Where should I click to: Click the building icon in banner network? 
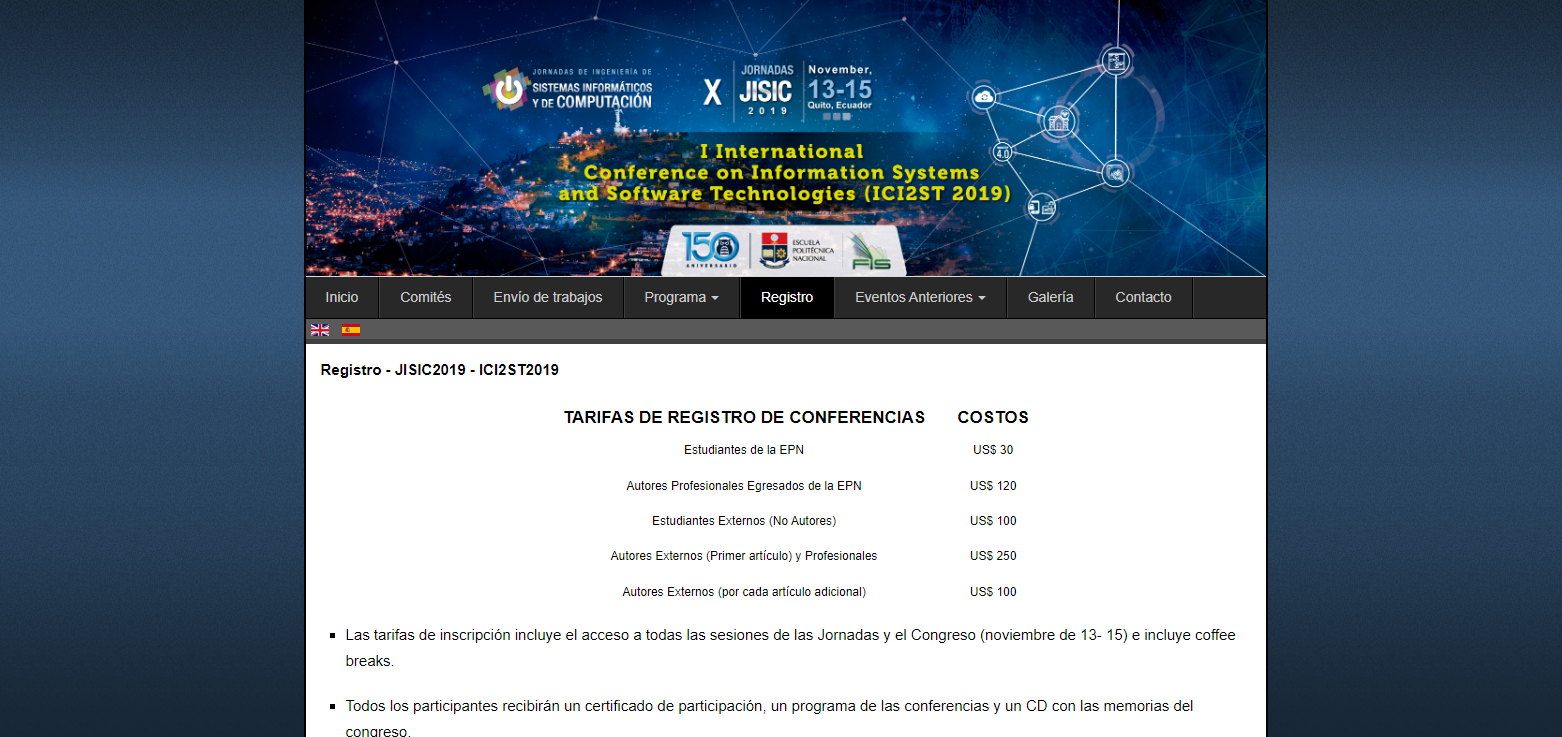tap(1058, 123)
